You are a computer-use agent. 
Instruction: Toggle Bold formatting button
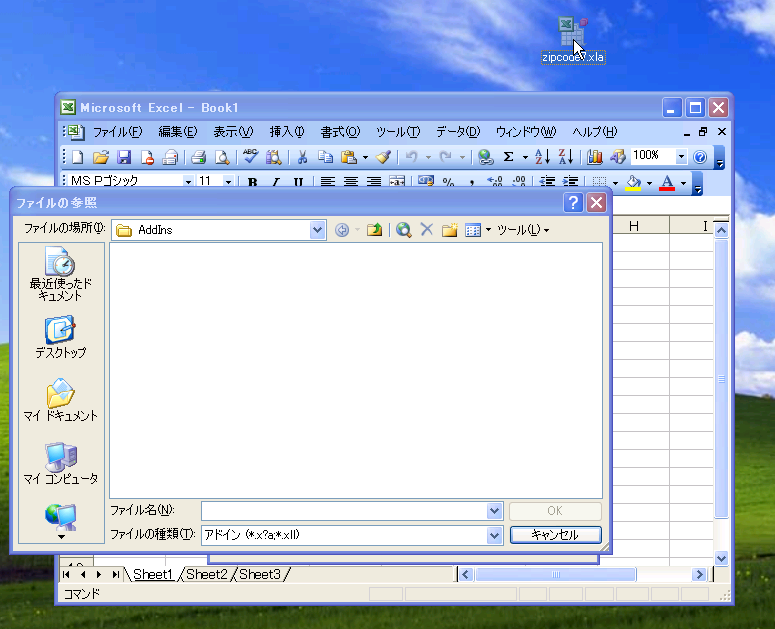pos(253,182)
